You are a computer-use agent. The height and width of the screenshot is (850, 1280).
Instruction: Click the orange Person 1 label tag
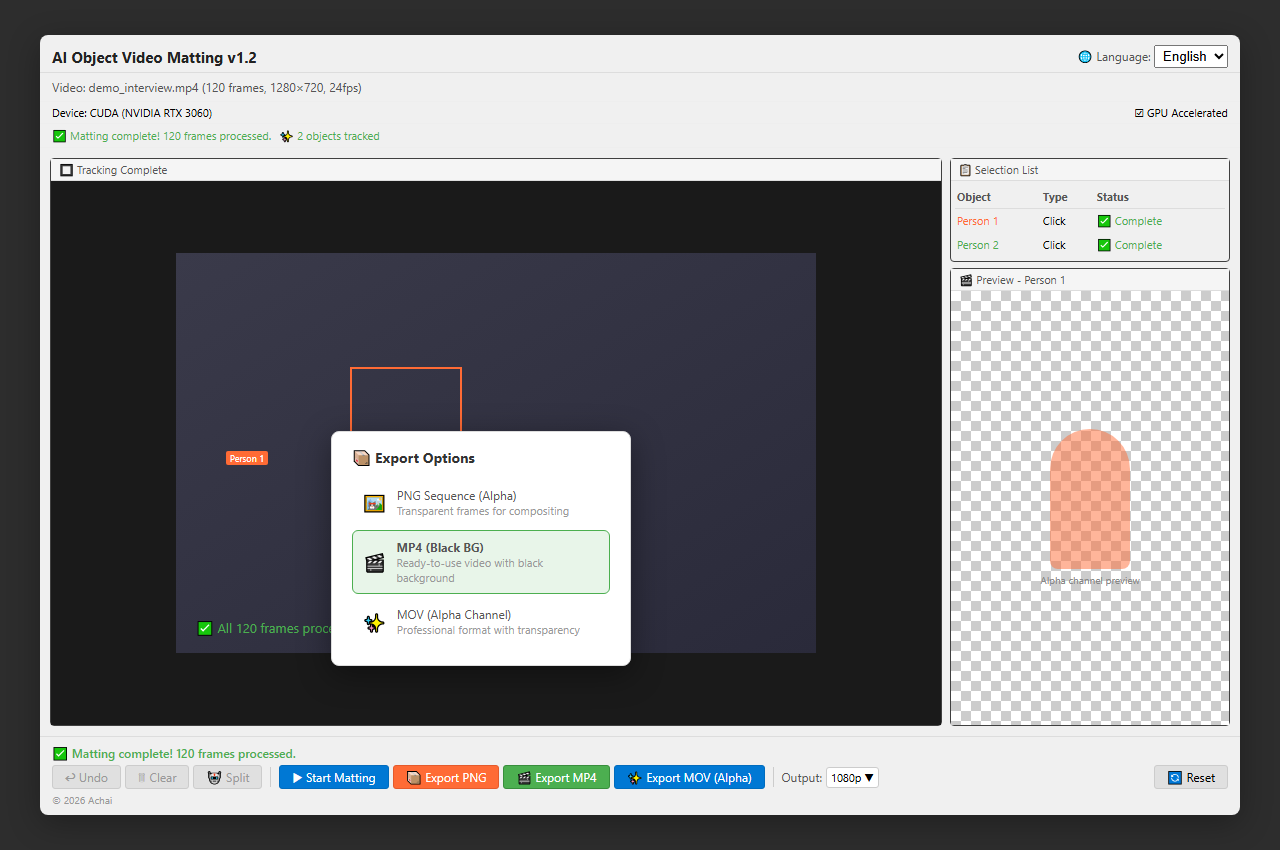(x=247, y=458)
